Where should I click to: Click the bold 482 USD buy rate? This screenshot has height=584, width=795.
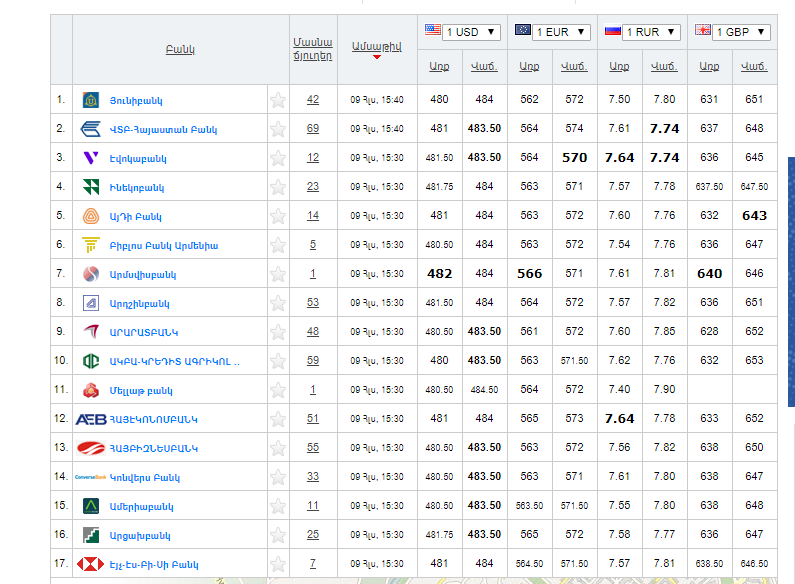coord(440,274)
